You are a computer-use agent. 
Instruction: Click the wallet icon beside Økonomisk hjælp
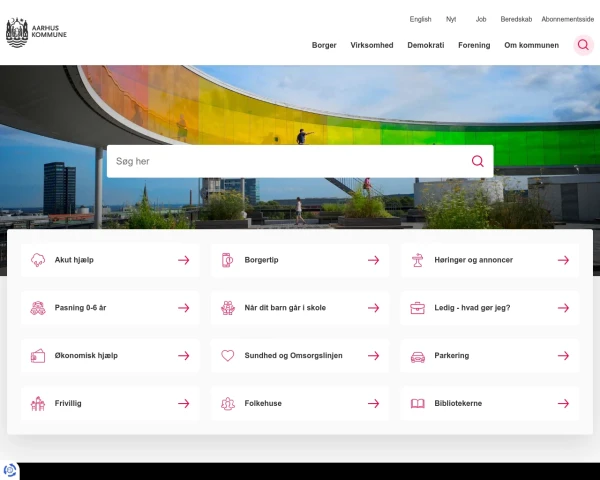(38, 356)
